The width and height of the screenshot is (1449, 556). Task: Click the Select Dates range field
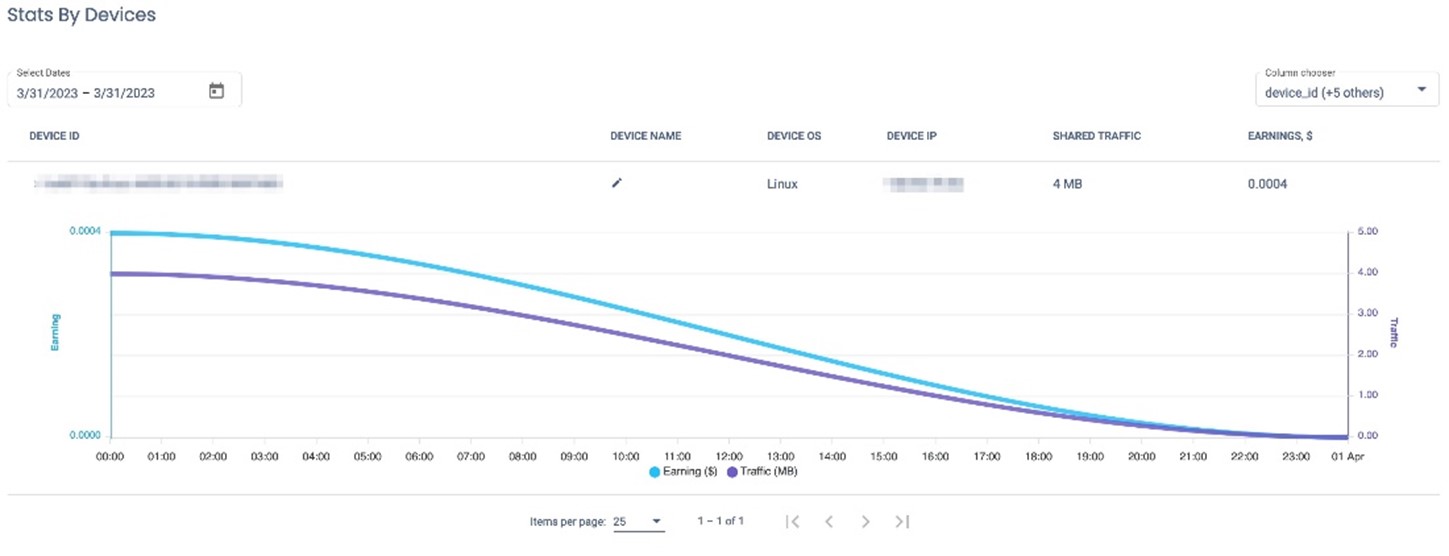point(108,93)
